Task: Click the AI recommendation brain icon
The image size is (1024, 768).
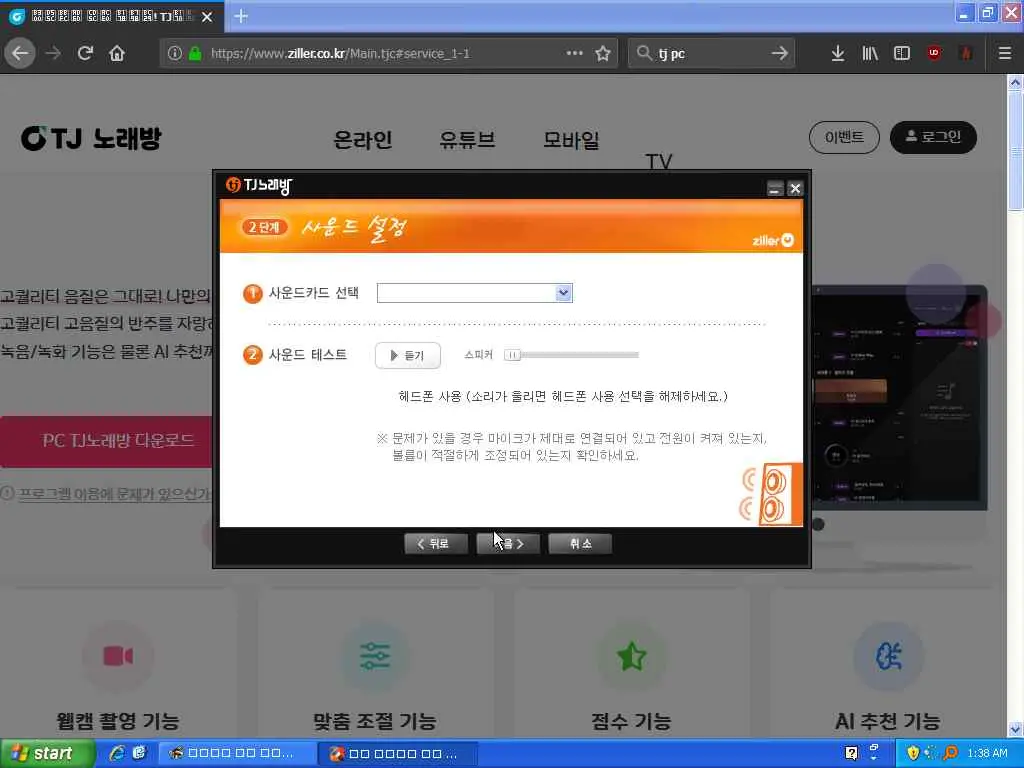Action: pyautogui.click(x=888, y=656)
